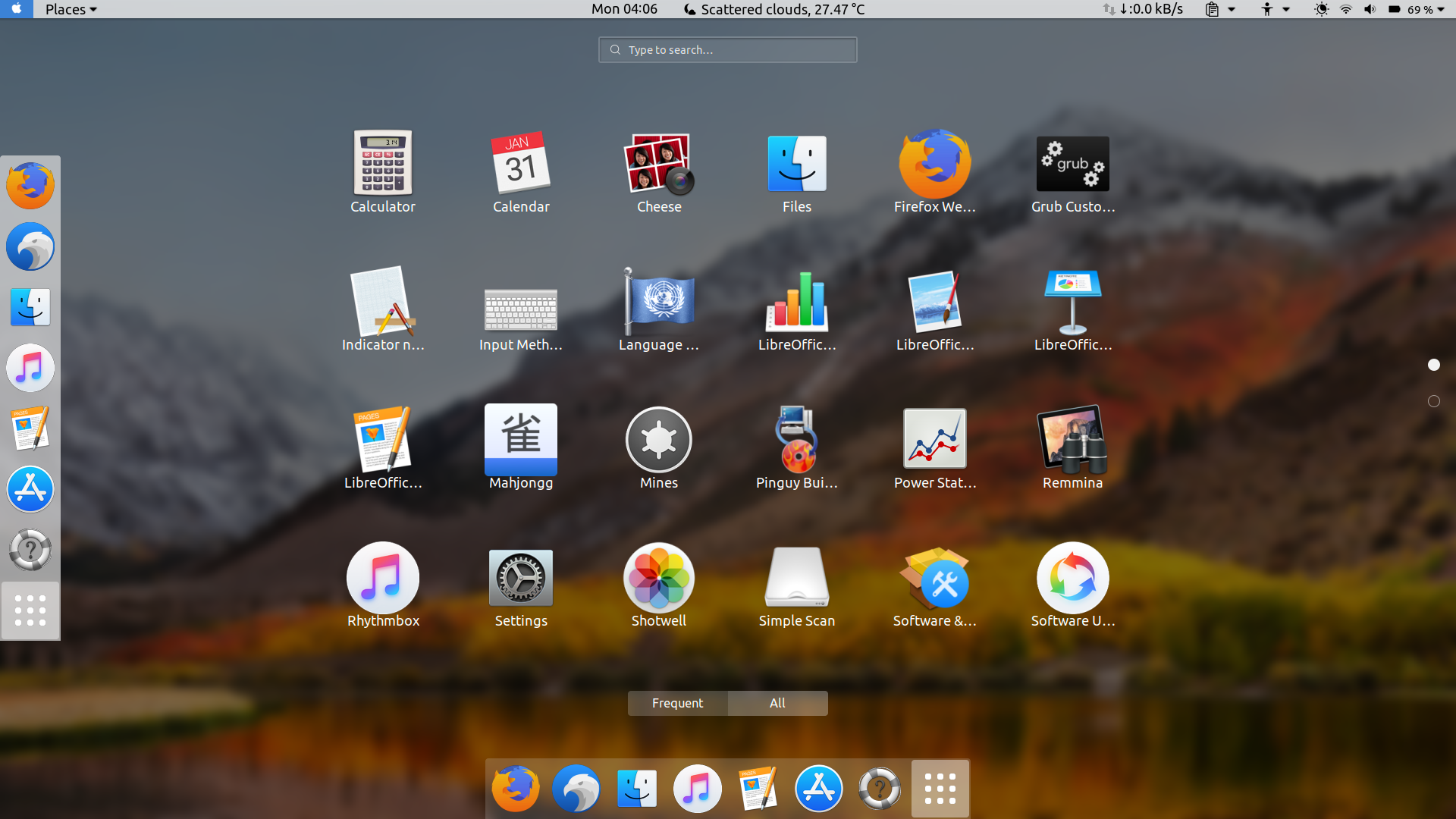Click the Scattered clouds weather indicator

(x=773, y=9)
